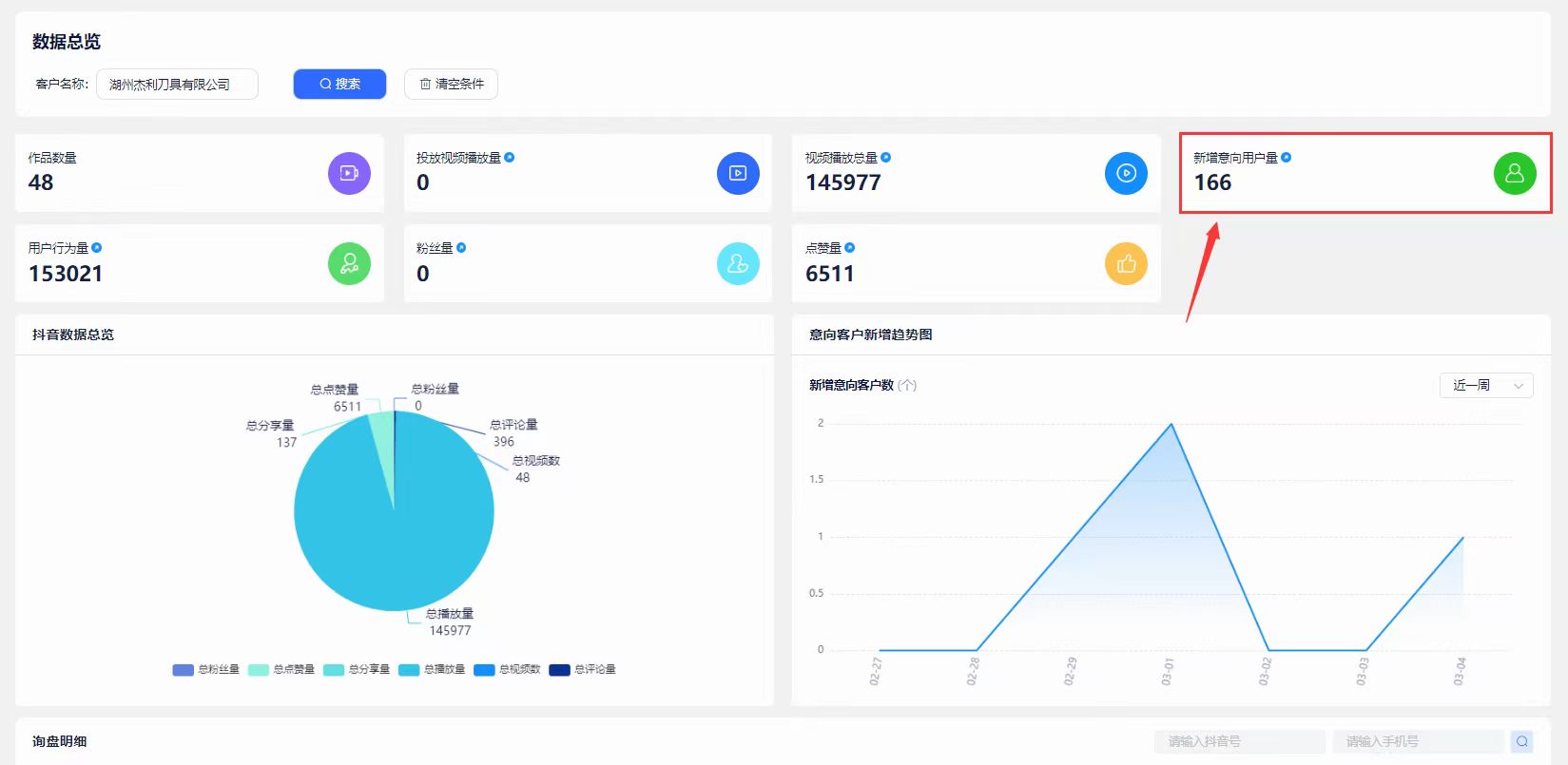Click the 请输入抖音号 input field

pyautogui.click(x=1239, y=741)
